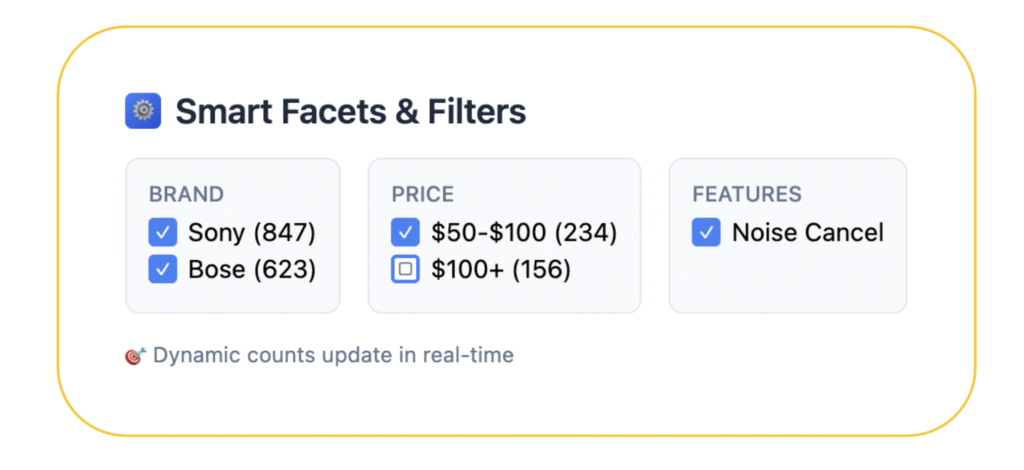Uncheck the Bose brand checkbox
Image resolution: width=1024 pixels, height=470 pixels.
click(x=163, y=269)
